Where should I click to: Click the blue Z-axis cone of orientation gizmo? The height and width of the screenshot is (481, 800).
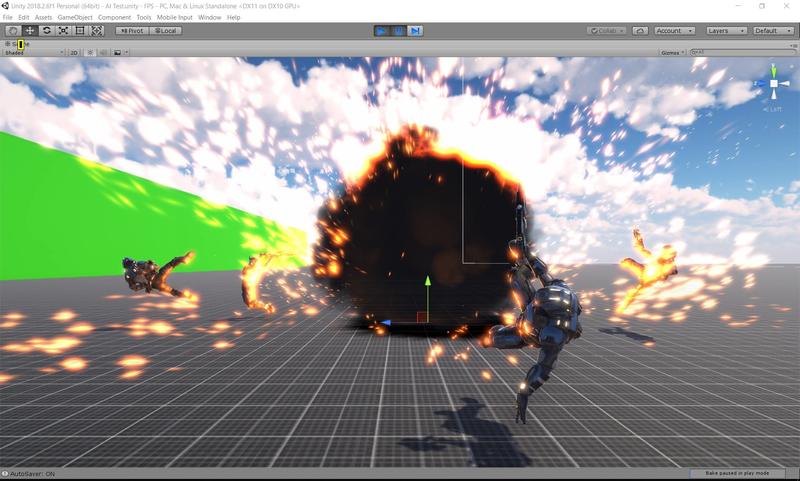[x=760, y=83]
